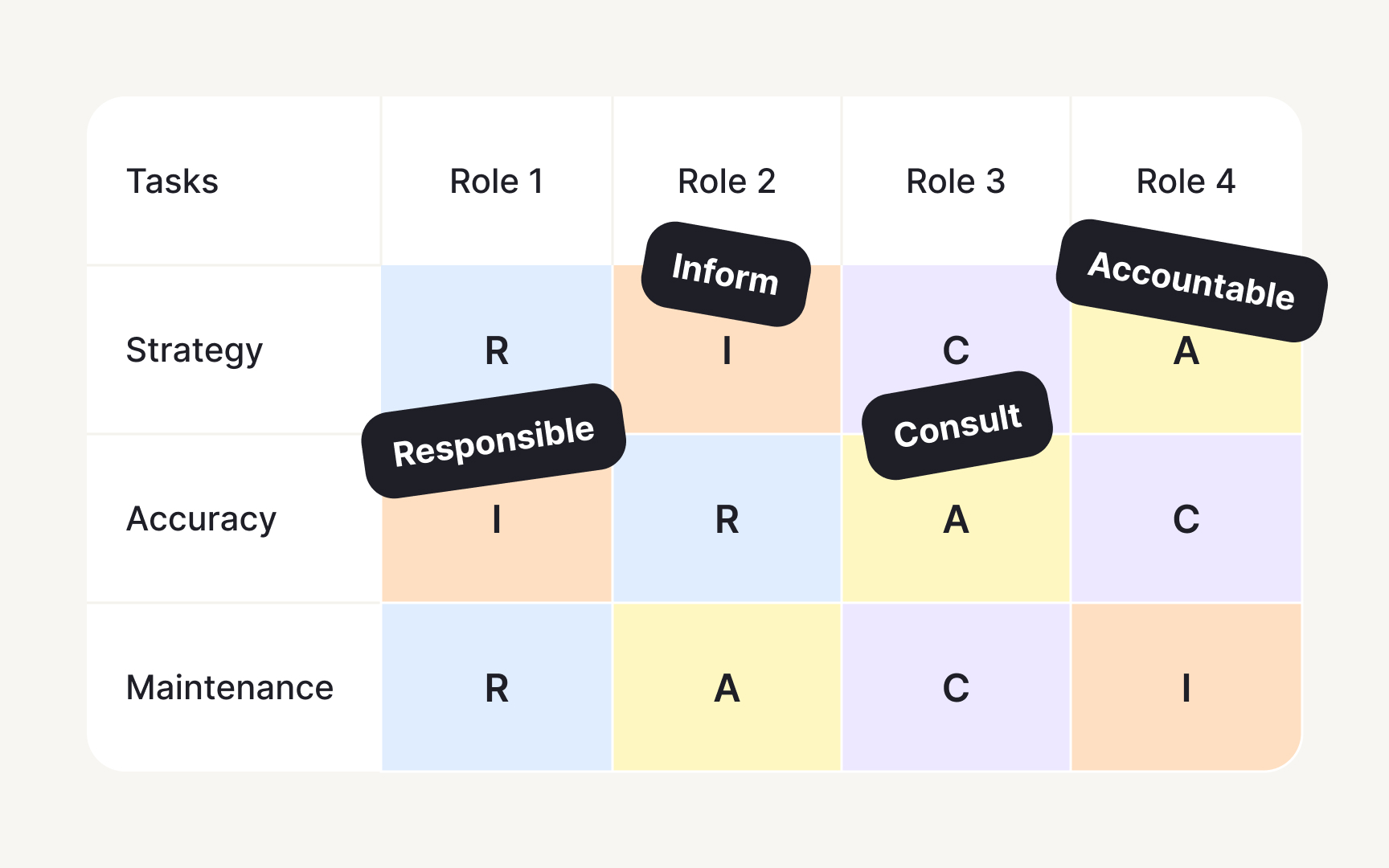Image resolution: width=1389 pixels, height=868 pixels.
Task: Click the Accuracy row label
Action: coord(202,519)
